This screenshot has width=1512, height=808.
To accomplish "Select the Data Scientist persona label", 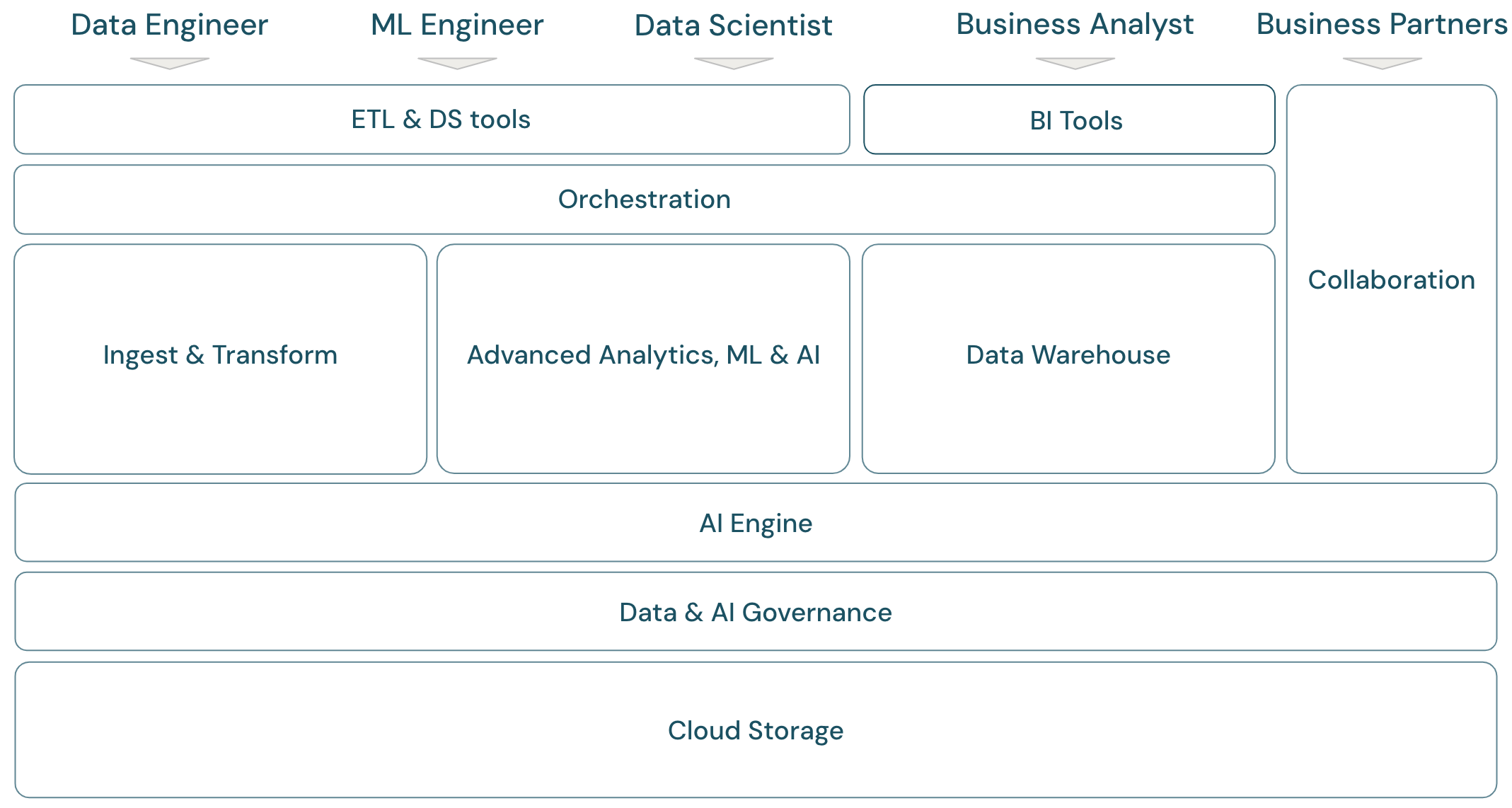I will click(733, 25).
